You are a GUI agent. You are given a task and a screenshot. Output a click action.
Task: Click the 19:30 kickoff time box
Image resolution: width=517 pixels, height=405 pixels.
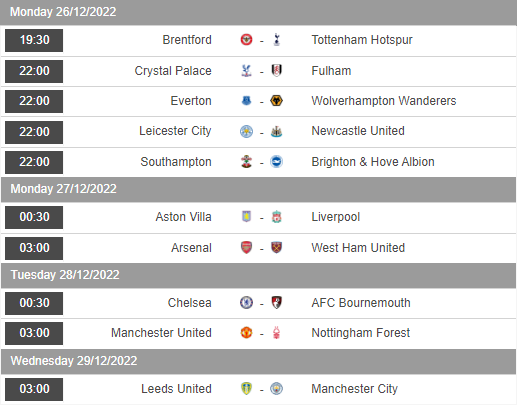[x=34, y=40]
